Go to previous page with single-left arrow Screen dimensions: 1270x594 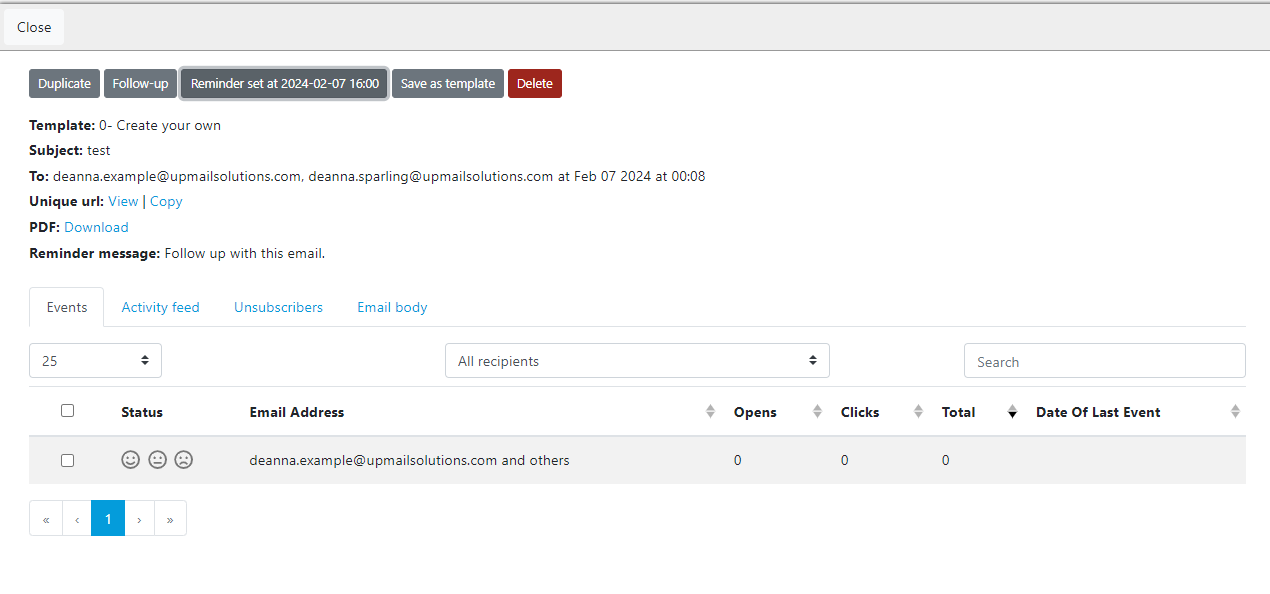point(77,518)
